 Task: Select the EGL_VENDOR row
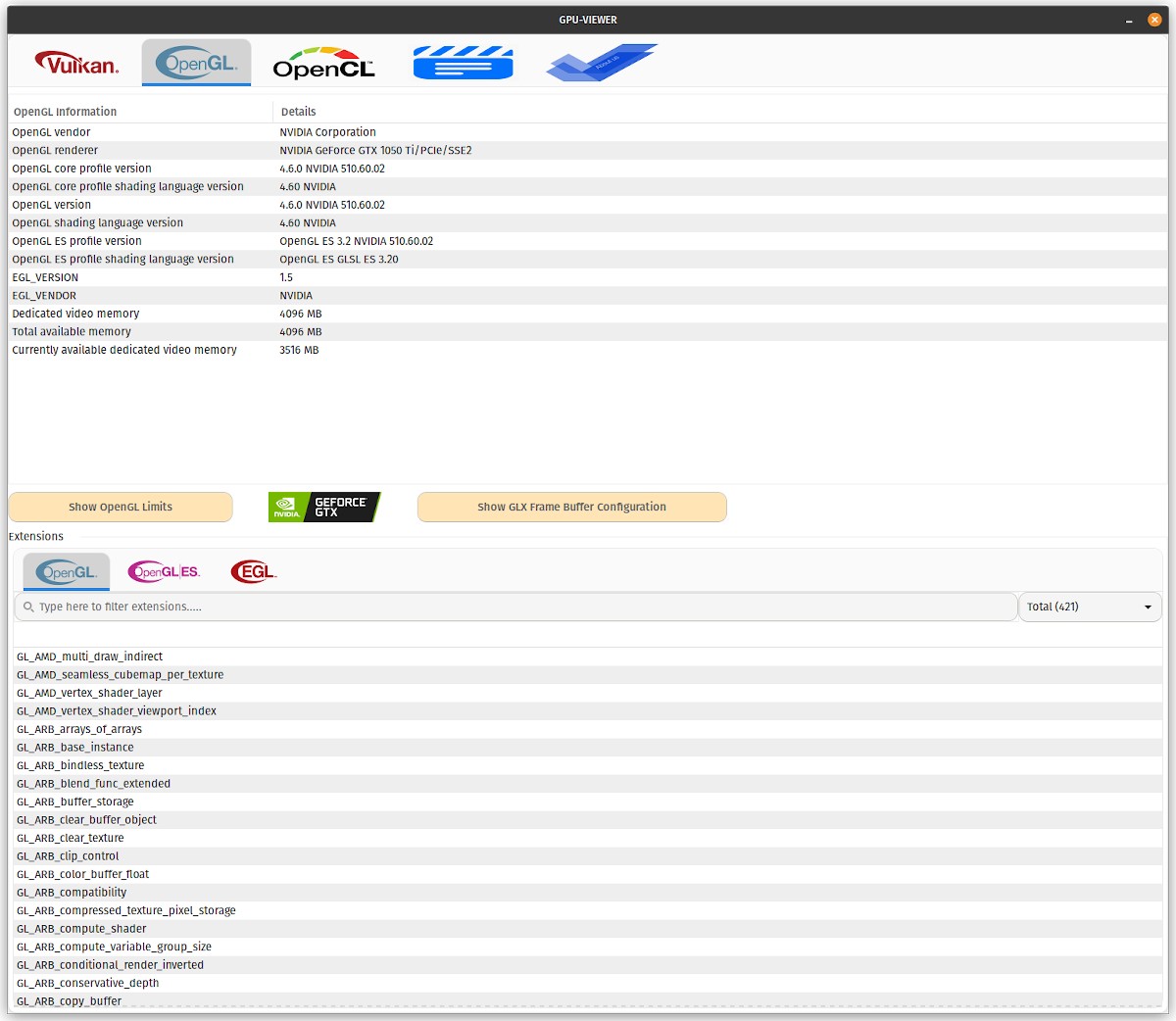pyautogui.click(x=588, y=295)
